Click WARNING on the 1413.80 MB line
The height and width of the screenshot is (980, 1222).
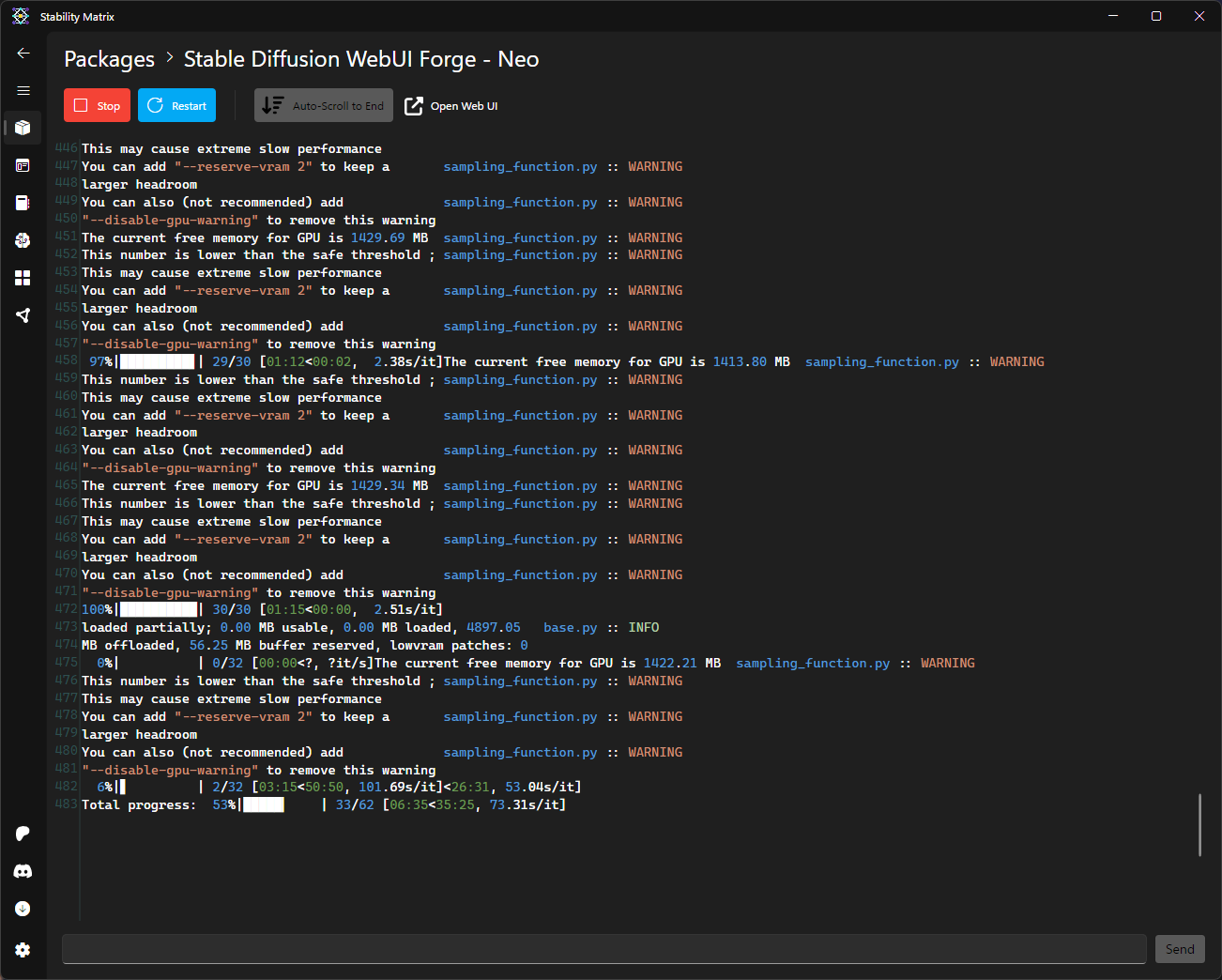pyautogui.click(x=1017, y=361)
